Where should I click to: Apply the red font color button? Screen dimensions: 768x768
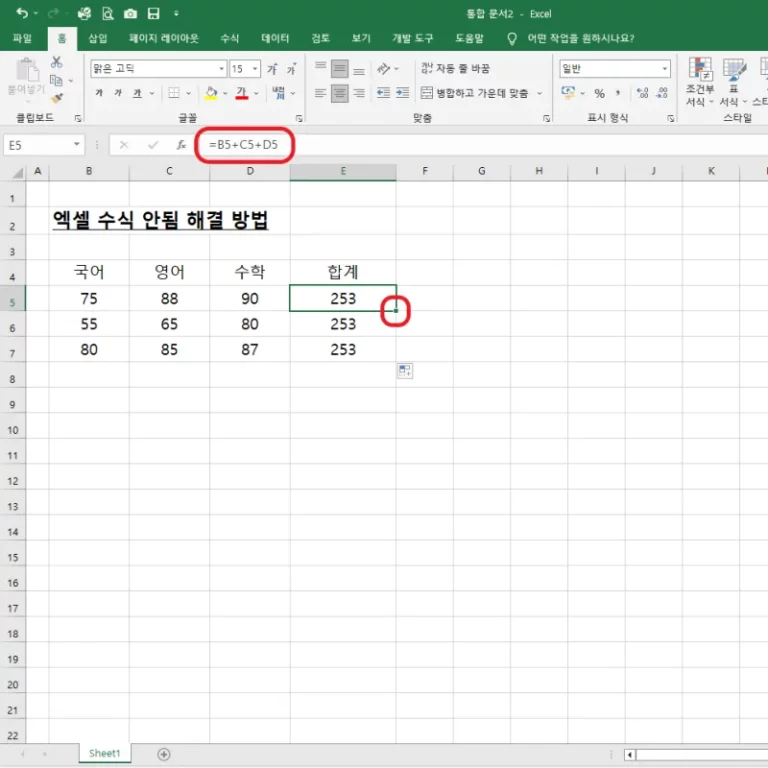click(242, 93)
